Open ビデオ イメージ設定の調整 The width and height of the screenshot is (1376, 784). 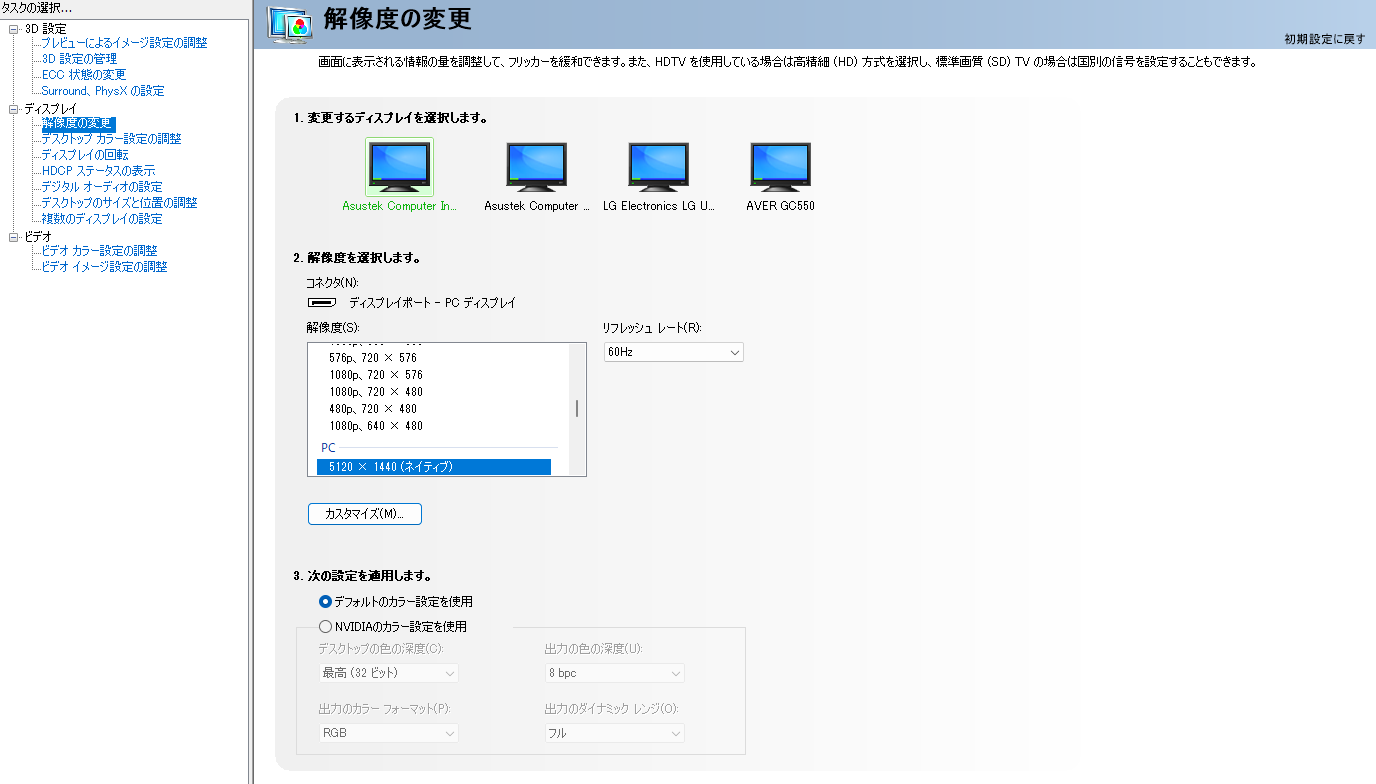104,267
